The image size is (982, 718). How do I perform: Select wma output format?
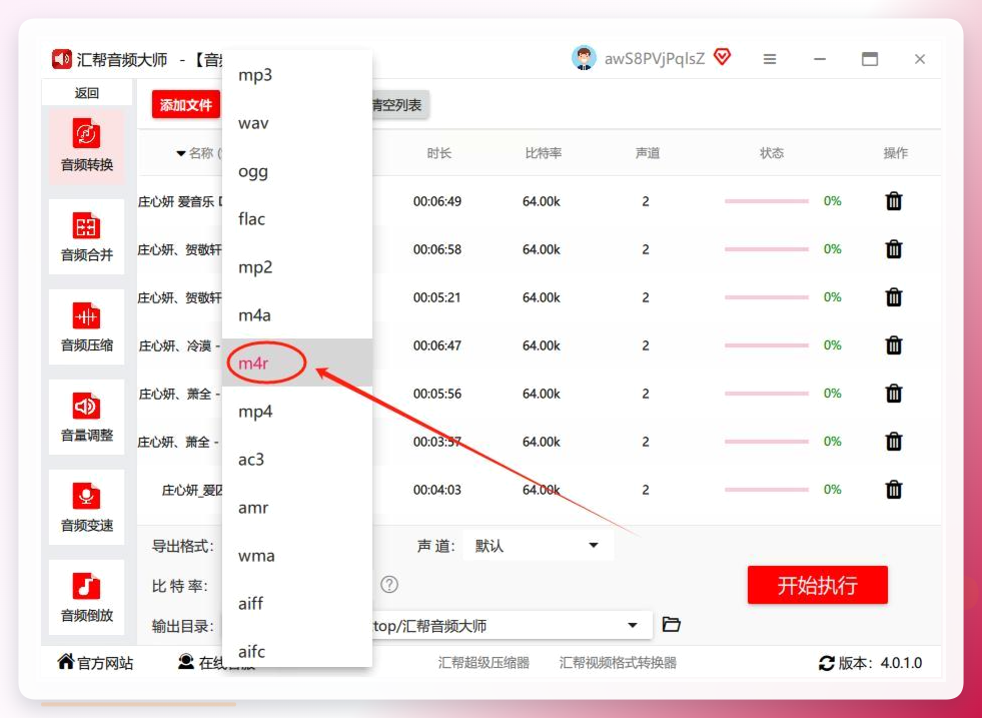pyautogui.click(x=297, y=556)
